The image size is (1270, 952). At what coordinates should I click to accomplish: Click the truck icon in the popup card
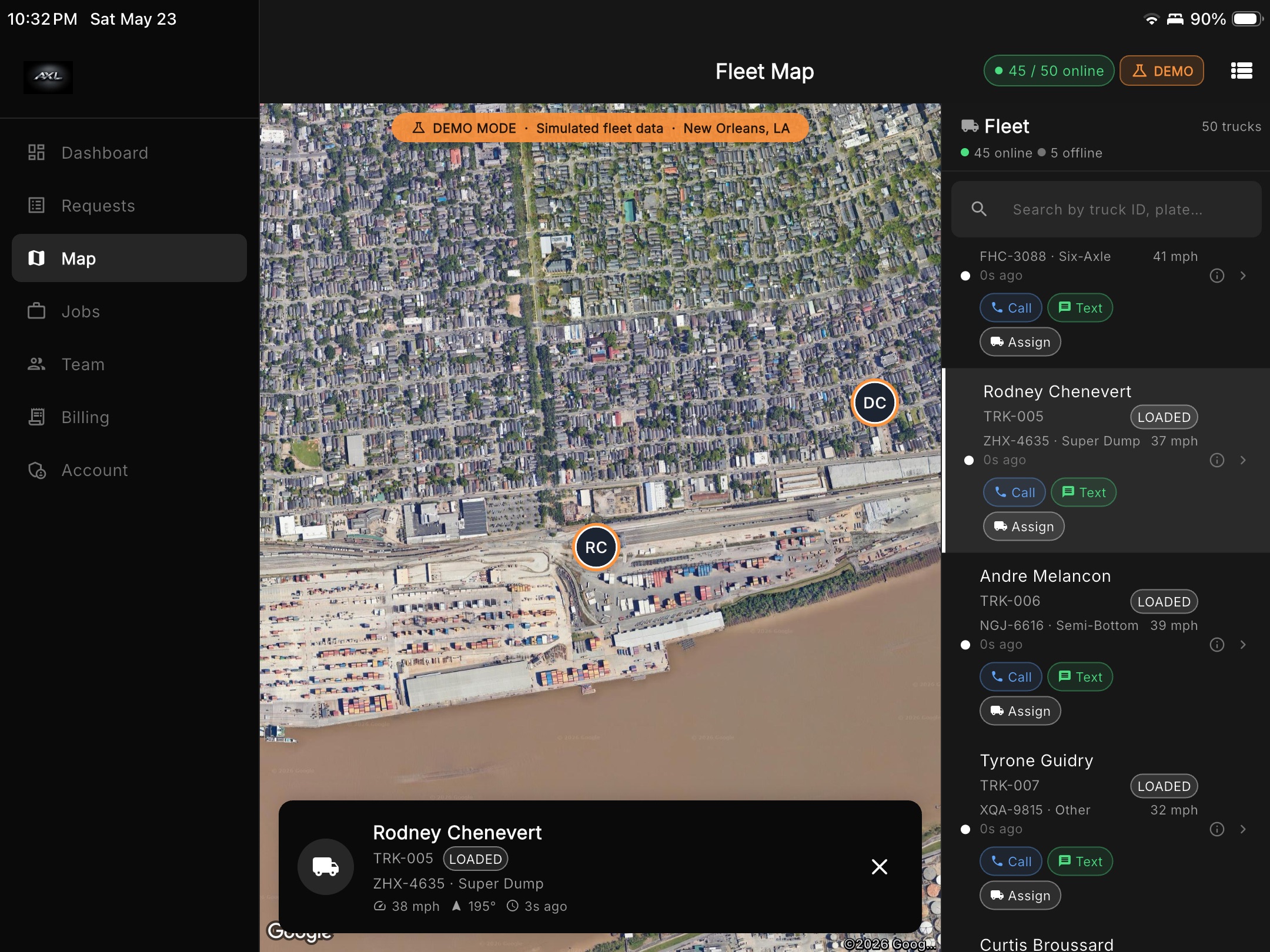click(x=326, y=866)
